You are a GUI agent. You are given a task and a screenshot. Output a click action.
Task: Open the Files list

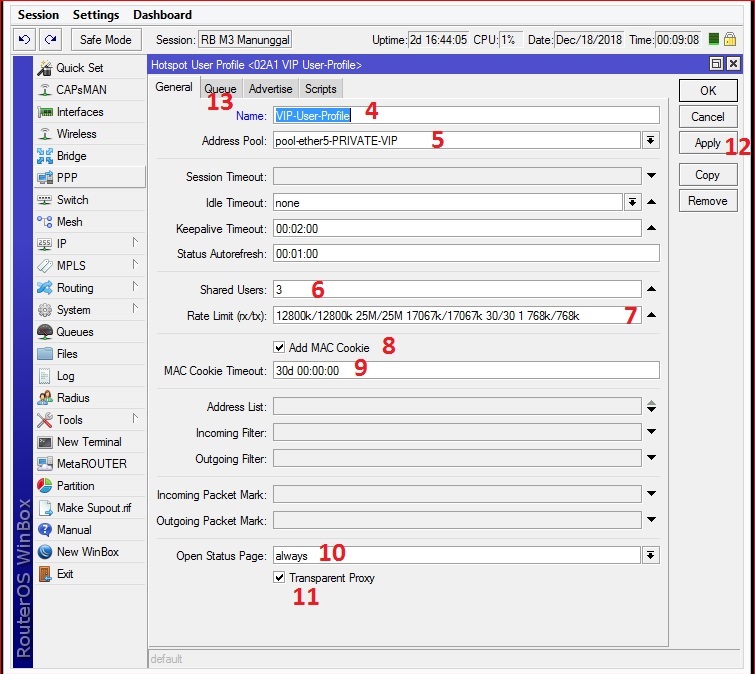(x=90, y=354)
